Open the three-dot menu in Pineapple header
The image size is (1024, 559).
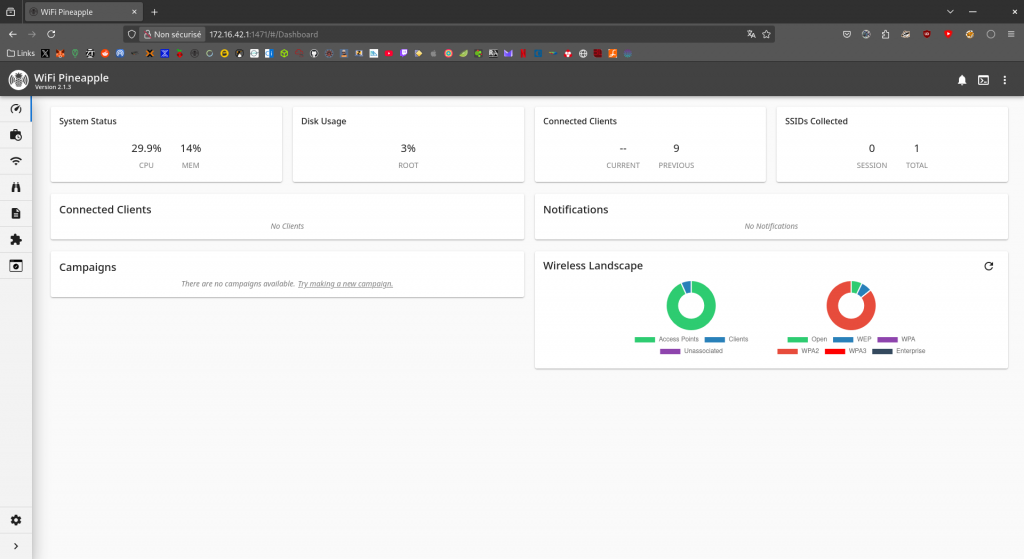coord(1005,80)
